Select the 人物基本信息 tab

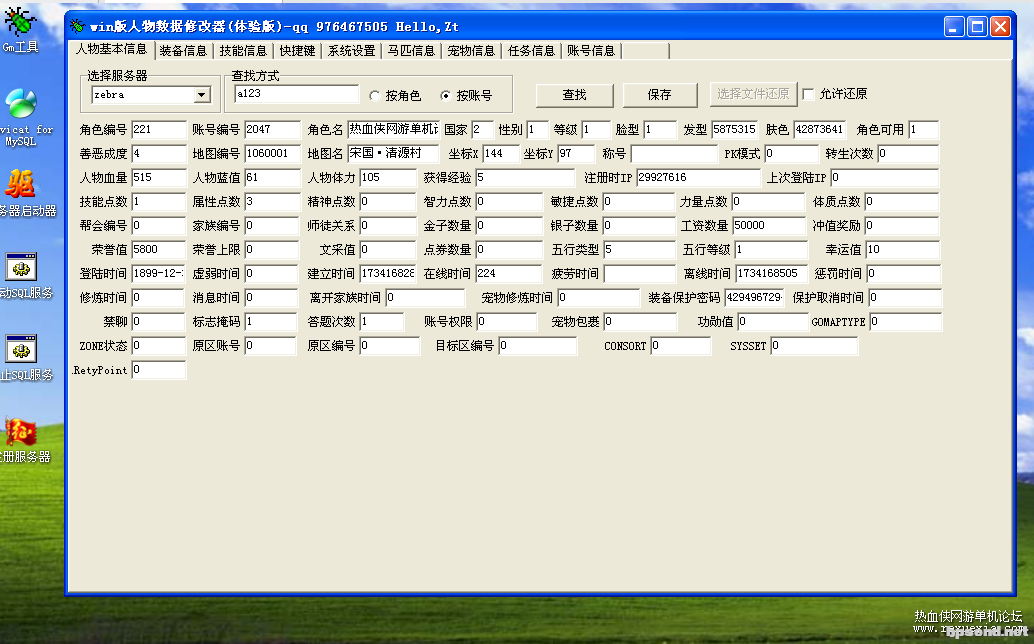click(x=111, y=49)
